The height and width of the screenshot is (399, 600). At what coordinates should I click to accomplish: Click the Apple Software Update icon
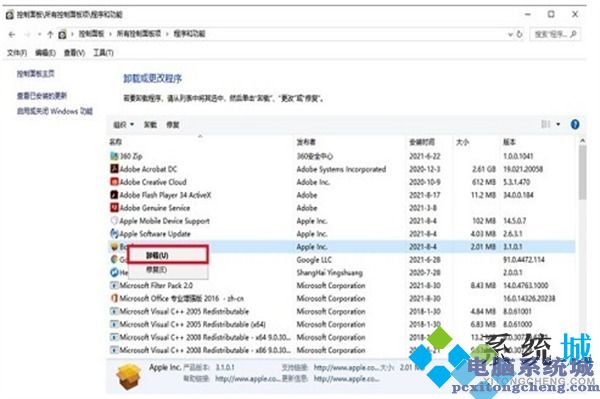[114, 233]
